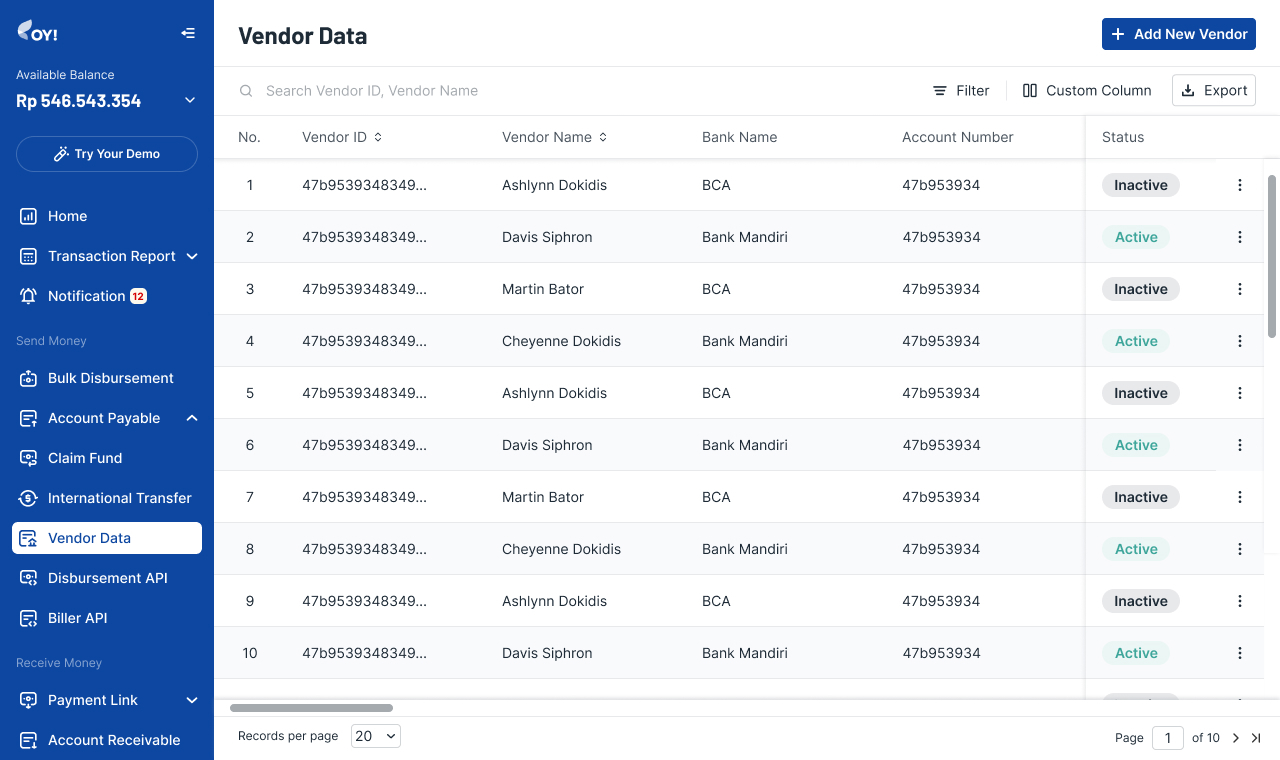
Task: Collapse the sidebar with the hamburger icon
Action: tap(188, 33)
